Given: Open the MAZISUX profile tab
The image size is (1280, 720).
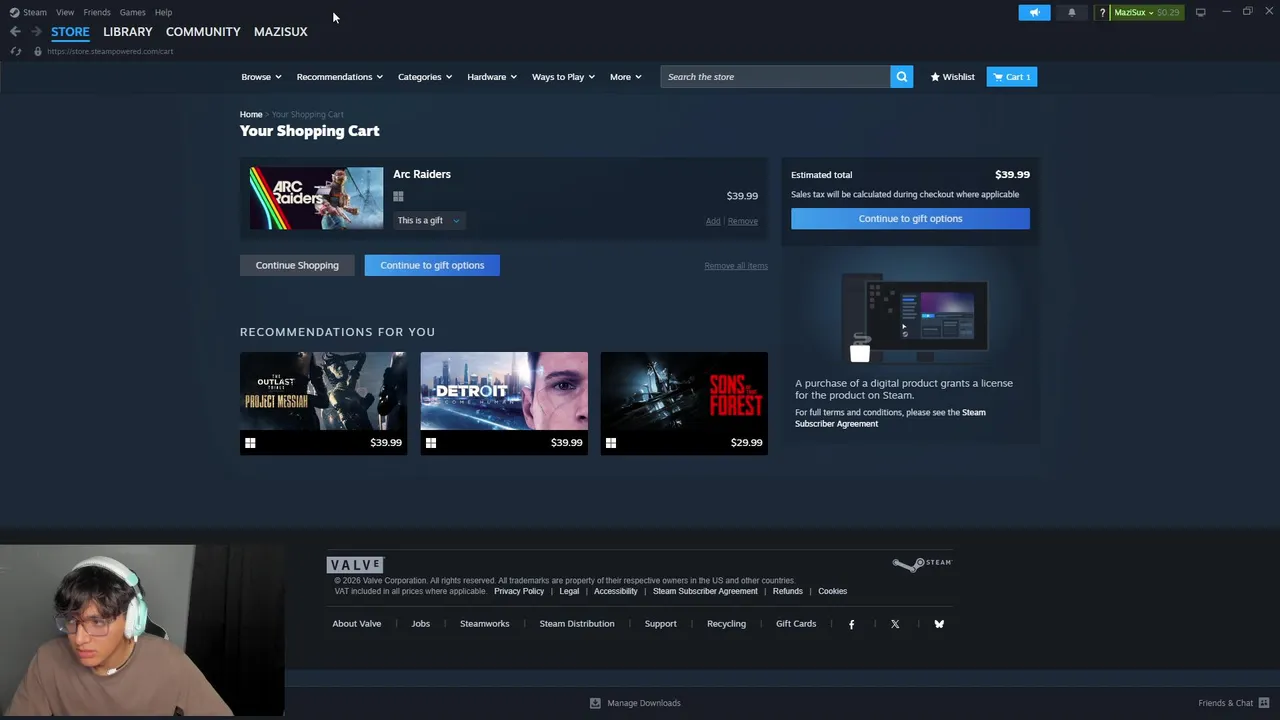Looking at the screenshot, I should click(280, 32).
